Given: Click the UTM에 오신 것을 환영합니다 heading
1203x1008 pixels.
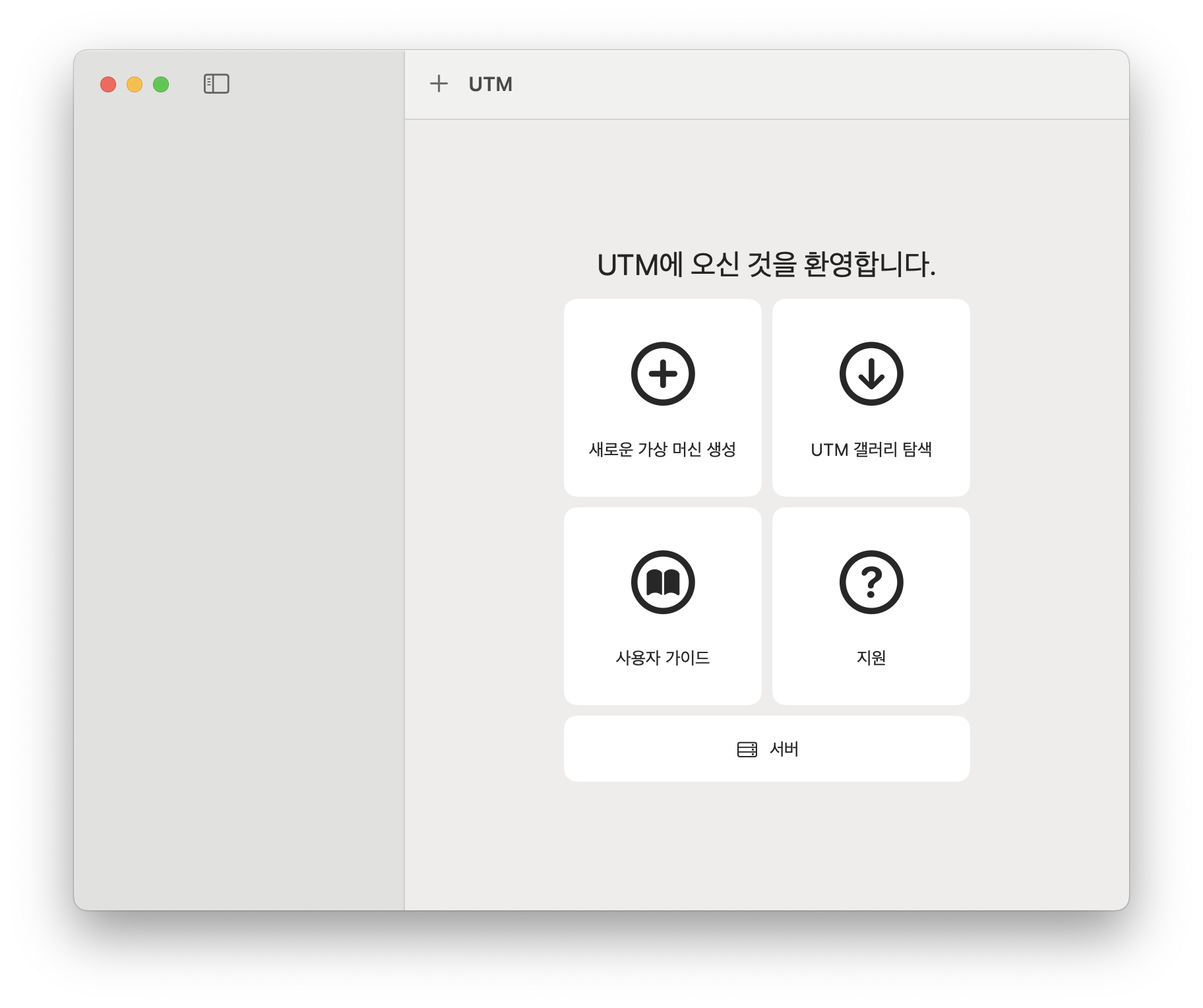Looking at the screenshot, I should coord(766,265).
